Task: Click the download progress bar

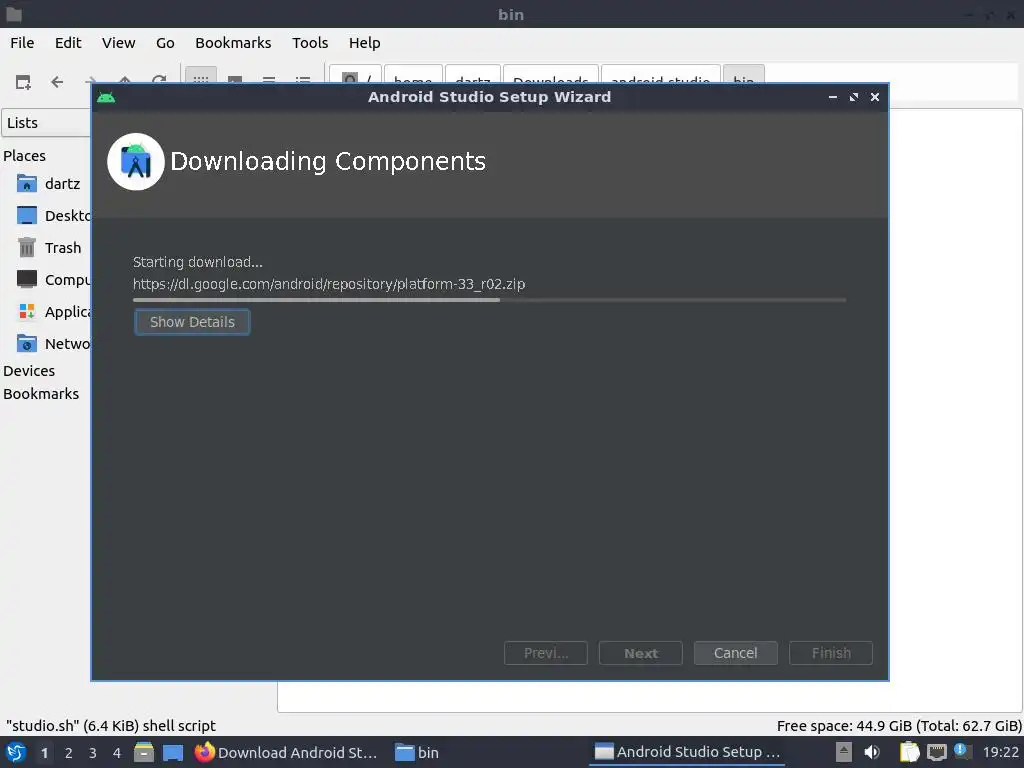Action: [489, 300]
